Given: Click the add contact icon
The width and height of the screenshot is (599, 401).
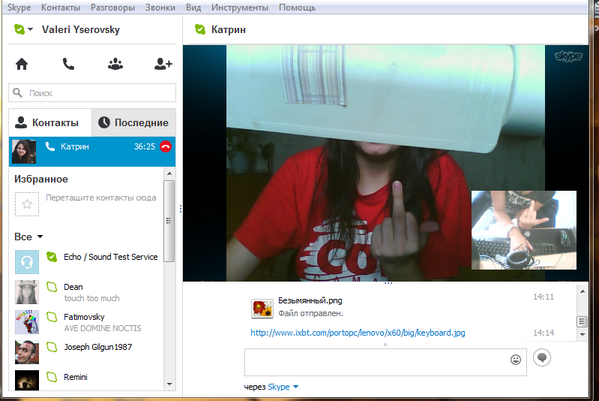Looking at the screenshot, I should 163,64.
